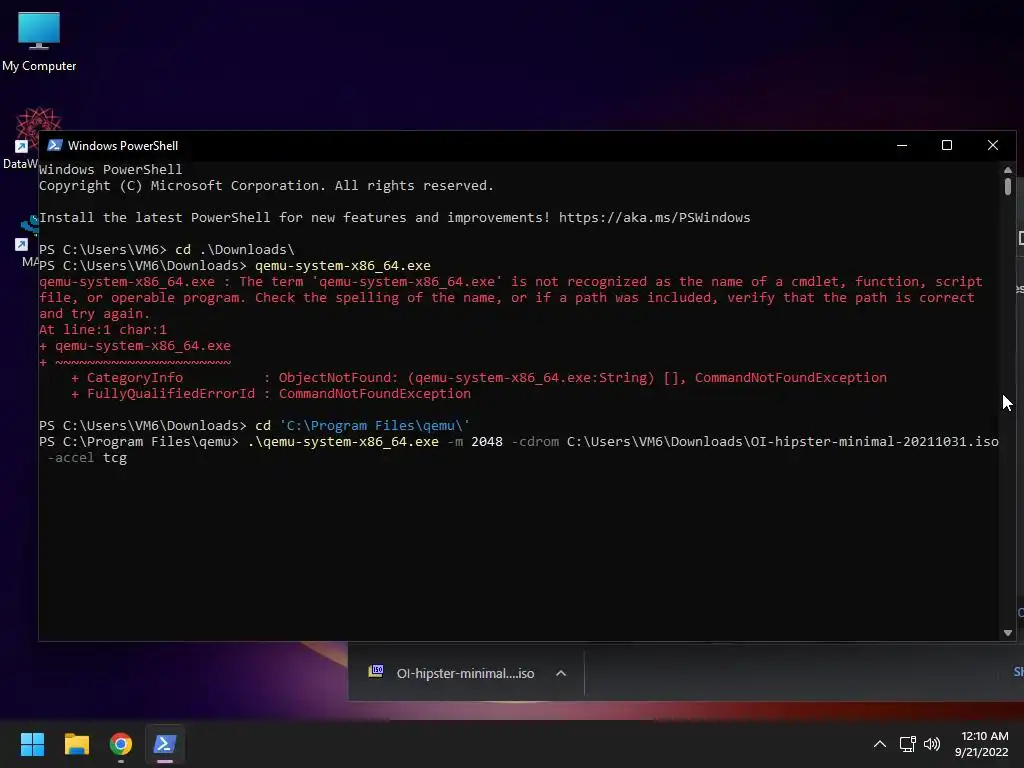Click the 'cd .\Downloads\' command text
The width and height of the screenshot is (1024, 768).
tap(234, 249)
